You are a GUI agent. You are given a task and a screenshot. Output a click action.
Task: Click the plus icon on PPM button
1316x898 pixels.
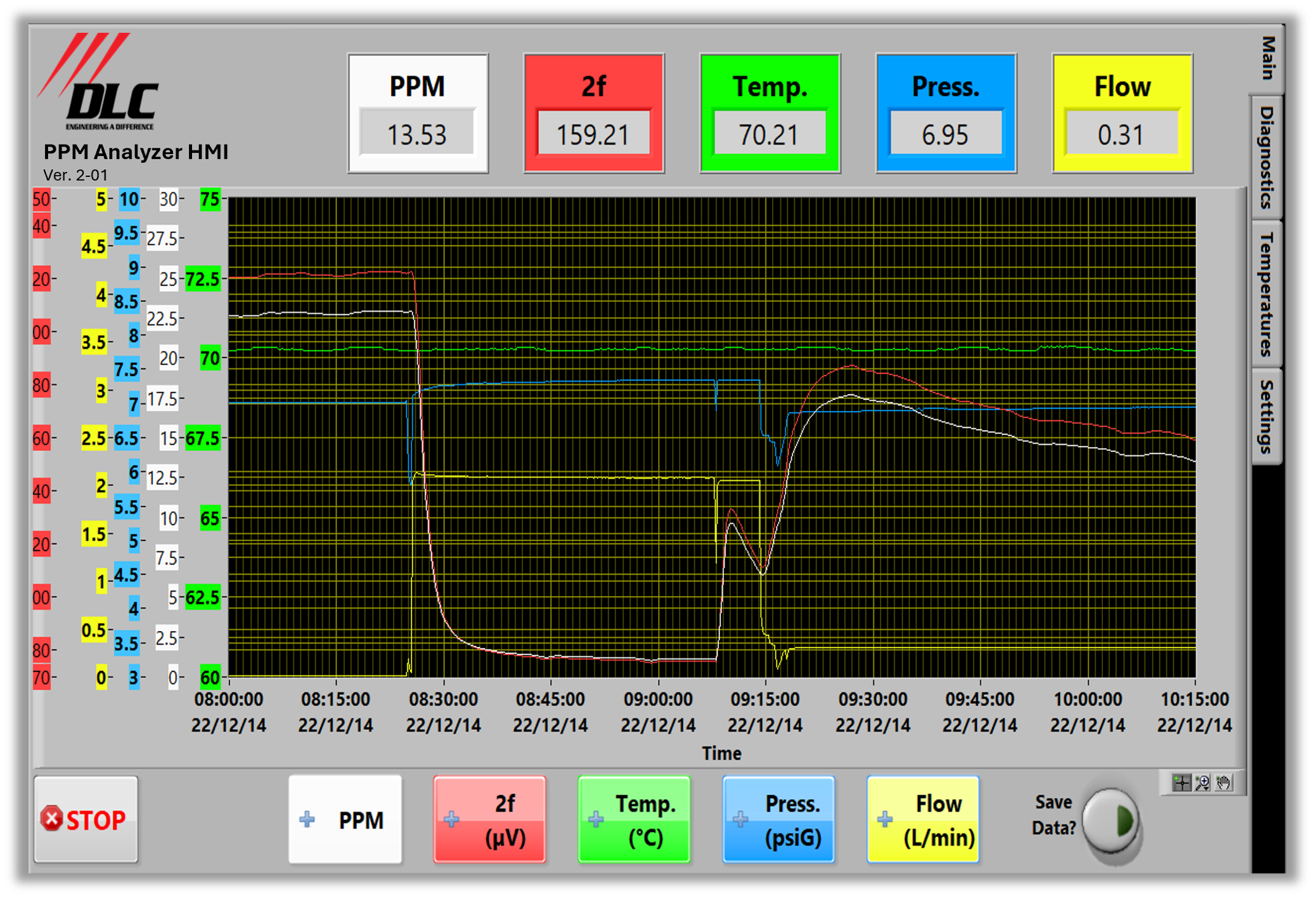pyautogui.click(x=307, y=819)
